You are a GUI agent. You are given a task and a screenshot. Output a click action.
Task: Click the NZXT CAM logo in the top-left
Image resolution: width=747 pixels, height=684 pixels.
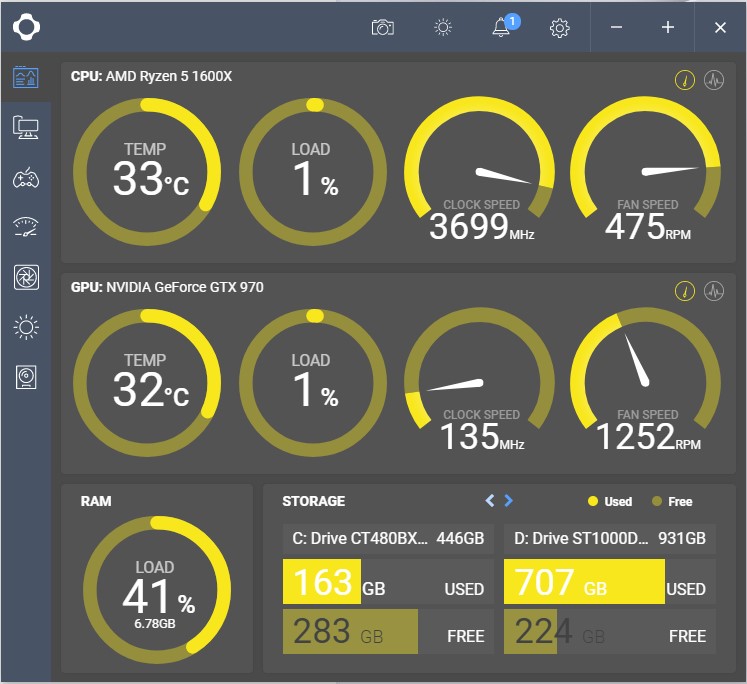[x=26, y=27]
